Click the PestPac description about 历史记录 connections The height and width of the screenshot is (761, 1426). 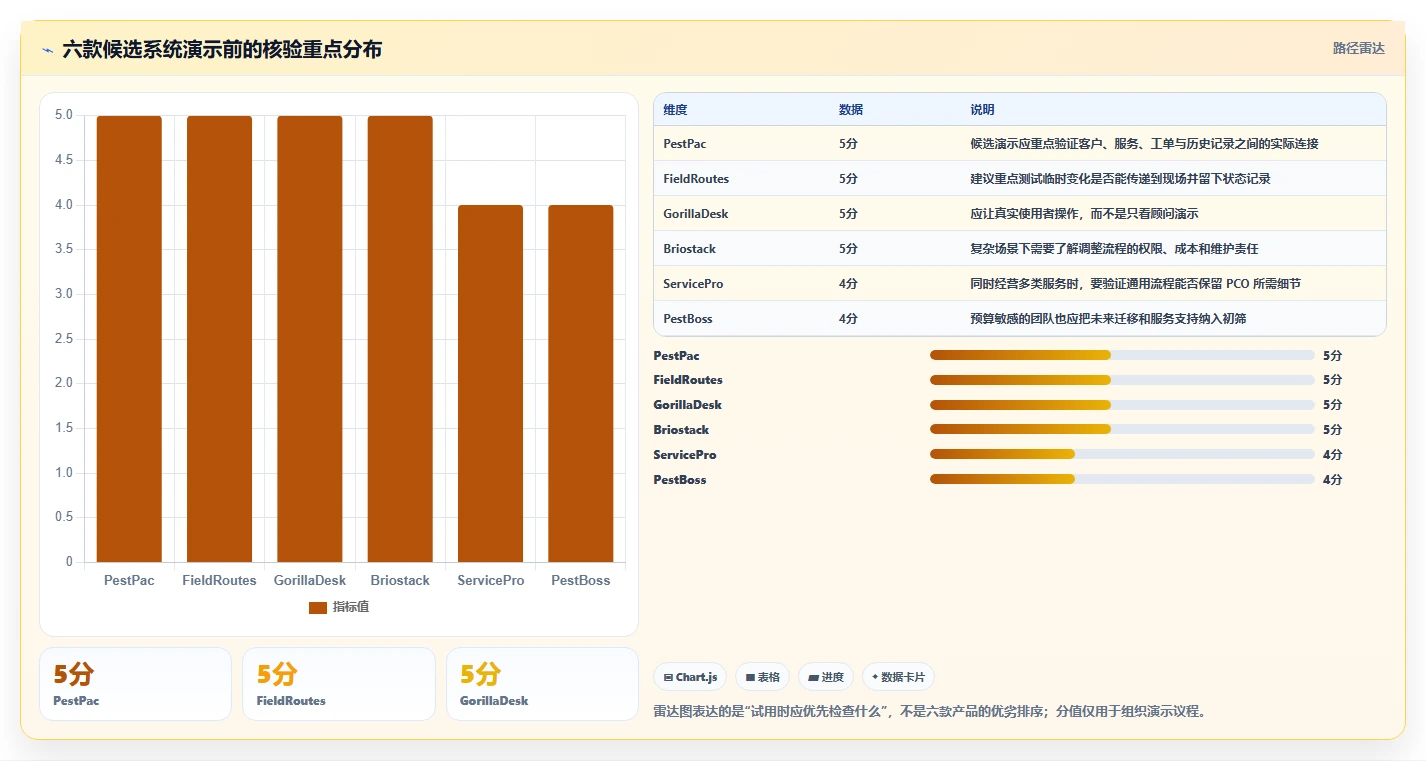(1144, 144)
